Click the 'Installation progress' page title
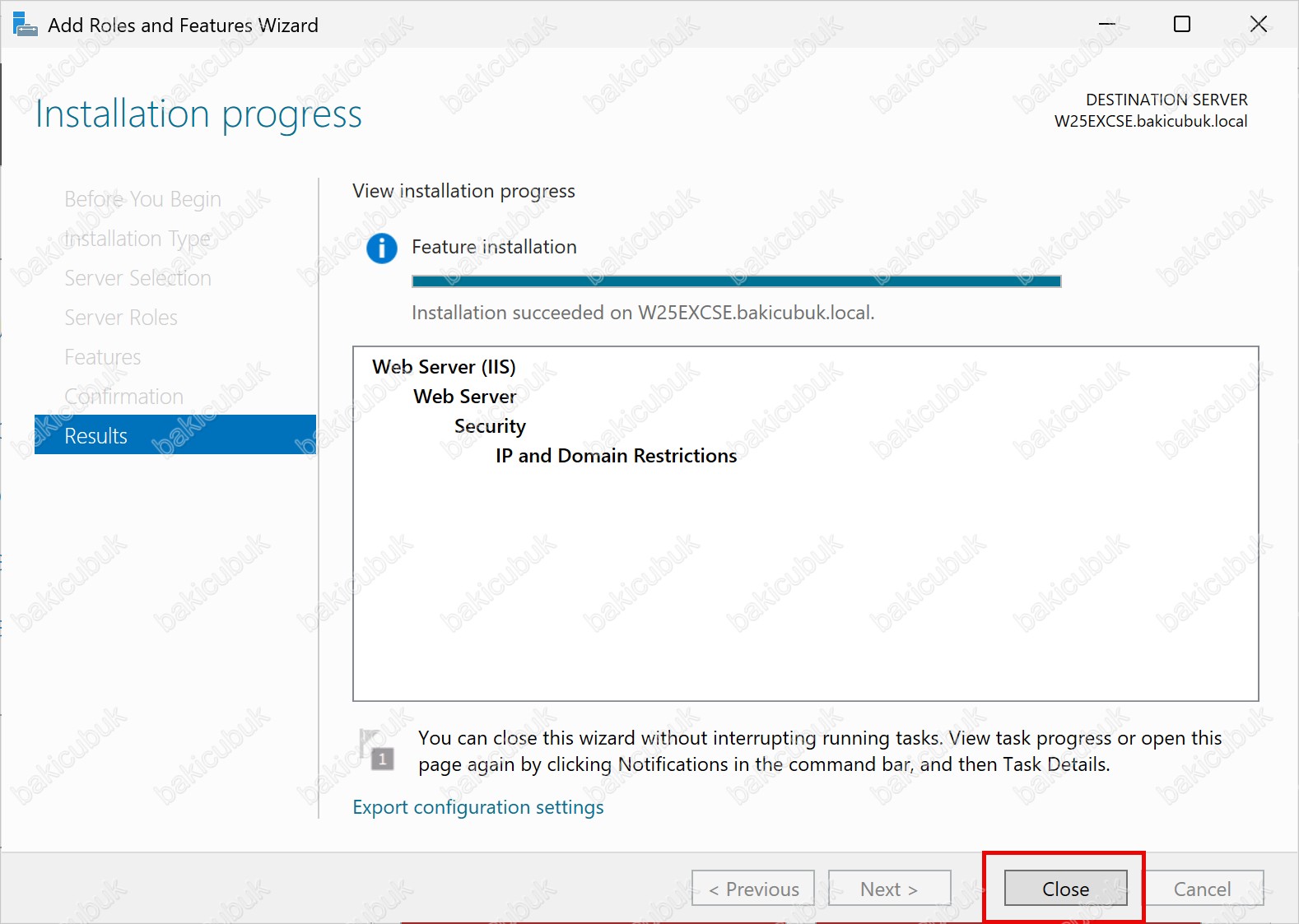The height and width of the screenshot is (924, 1299). tap(198, 114)
